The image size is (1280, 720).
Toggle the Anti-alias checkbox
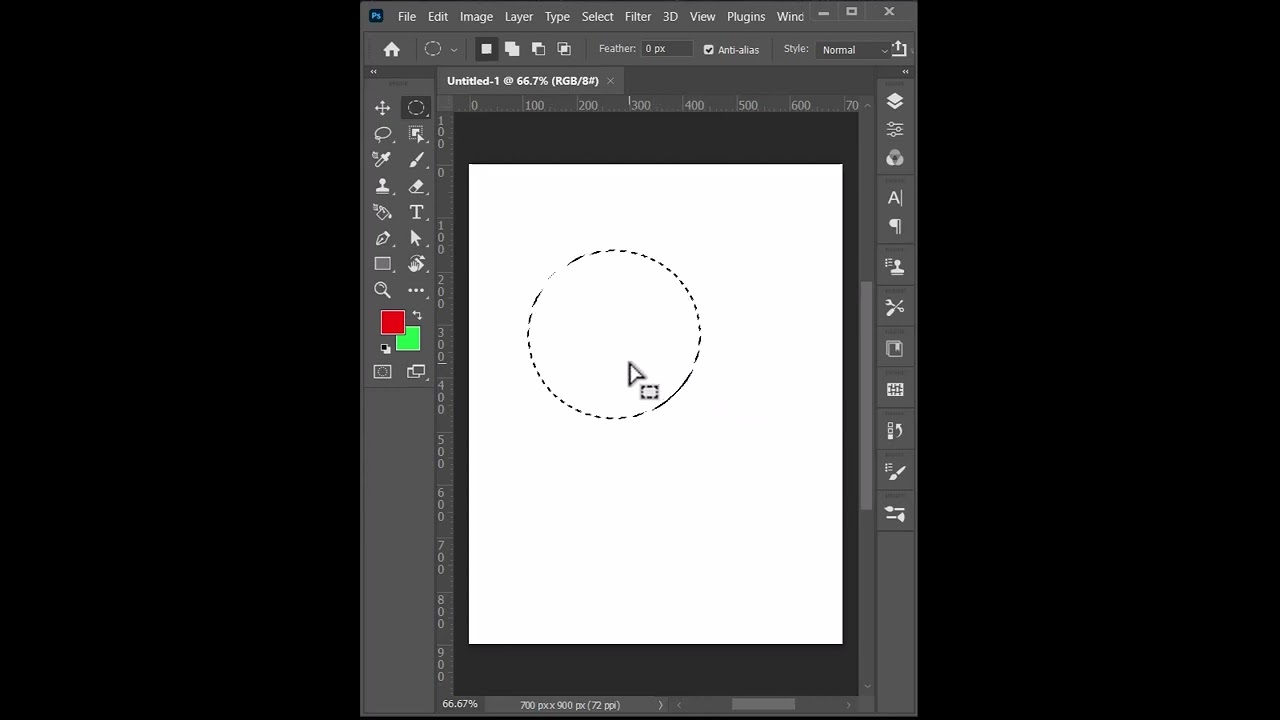pyautogui.click(x=709, y=50)
